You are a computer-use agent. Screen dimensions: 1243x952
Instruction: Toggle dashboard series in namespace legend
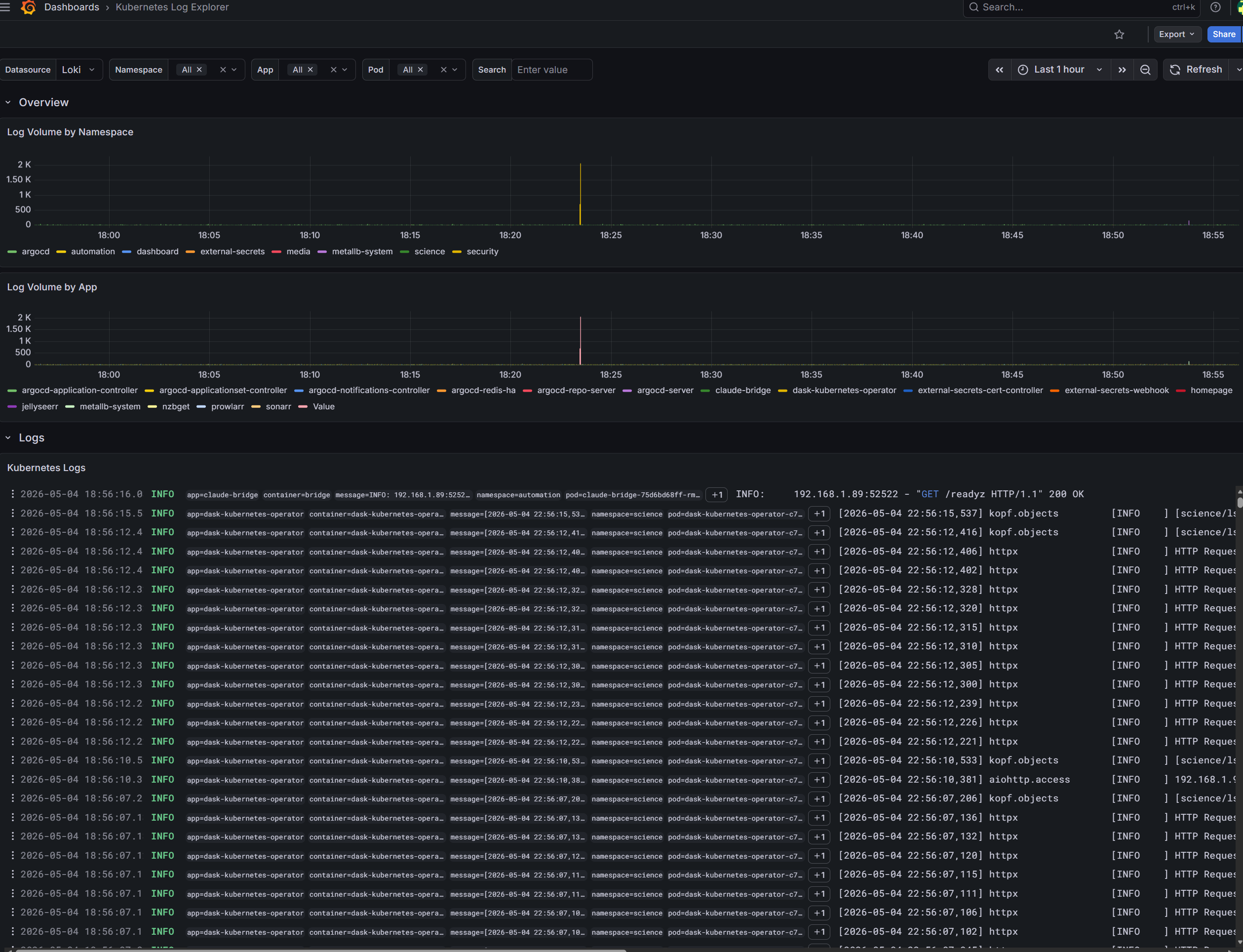(x=157, y=252)
